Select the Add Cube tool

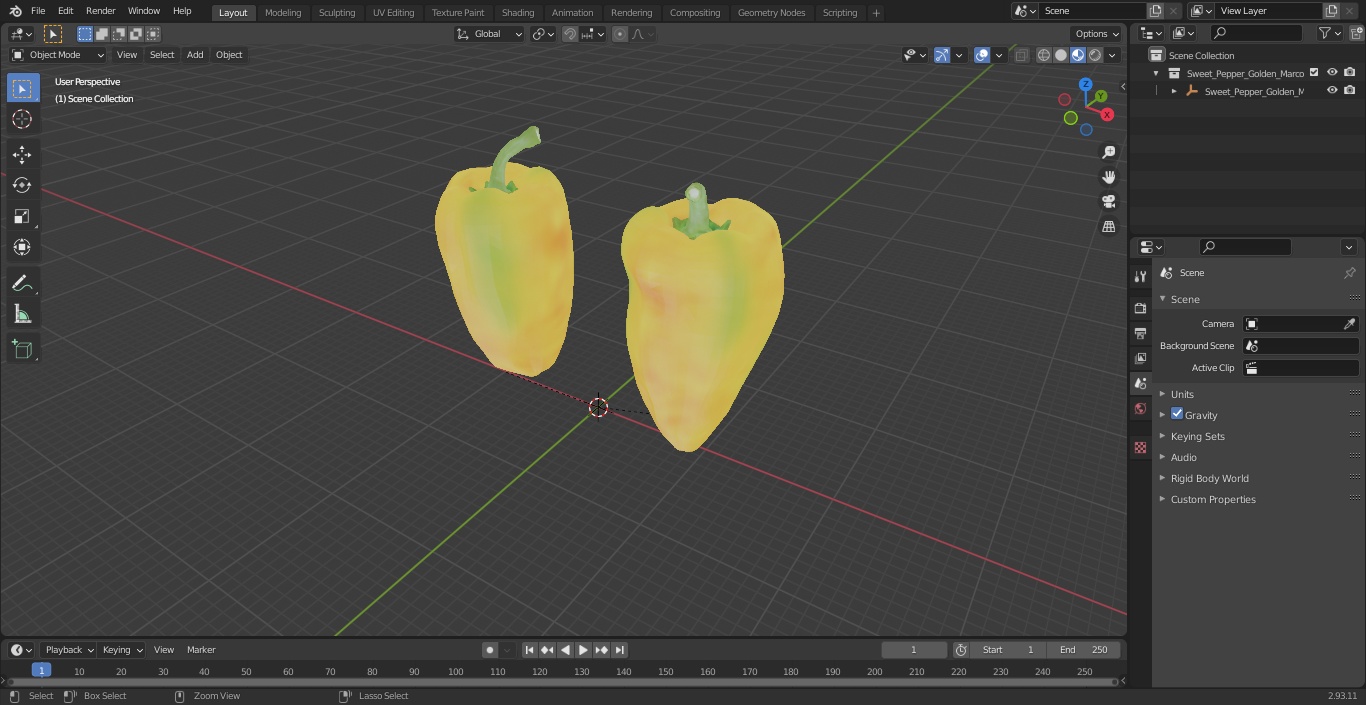coord(22,350)
